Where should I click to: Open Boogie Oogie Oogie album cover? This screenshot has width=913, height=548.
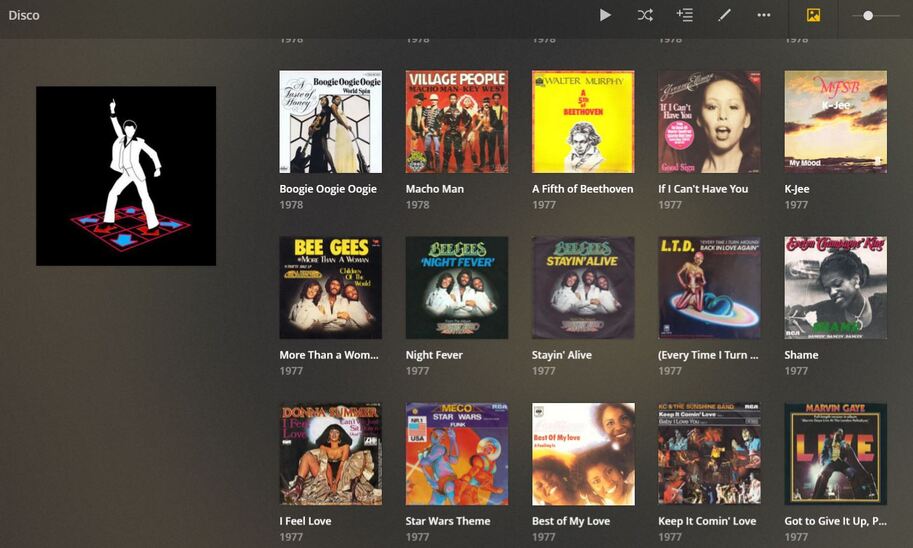331,122
